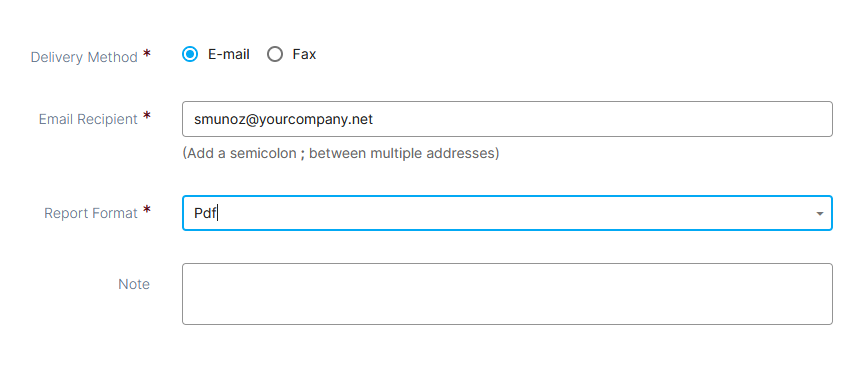Click the smunoz@yourcompany.net address text
This screenshot has width=868, height=372.
[x=283, y=119]
